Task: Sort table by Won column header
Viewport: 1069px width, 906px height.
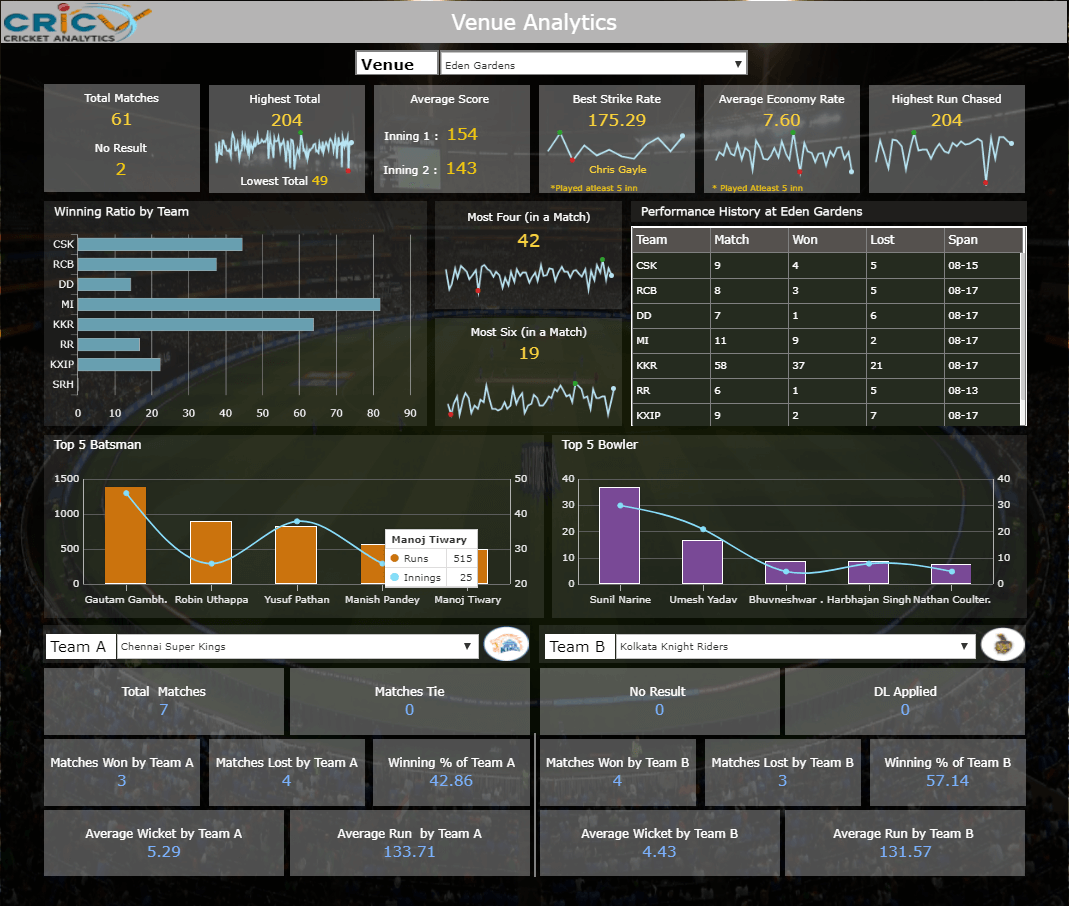Action: (x=827, y=240)
